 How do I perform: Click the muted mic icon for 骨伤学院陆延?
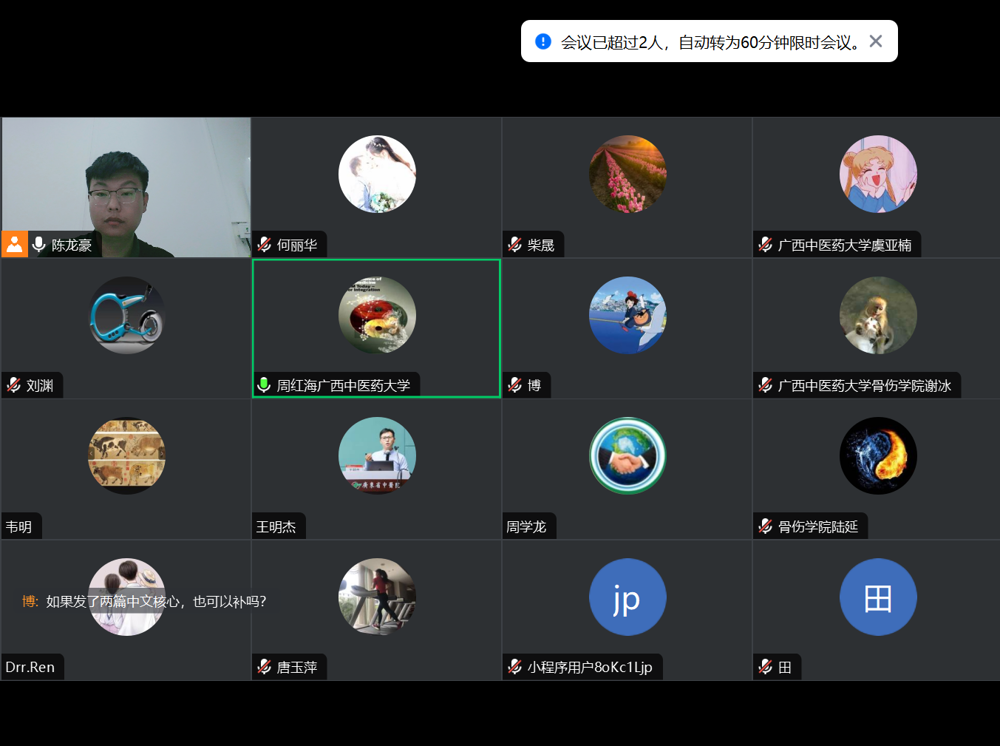[766, 526]
